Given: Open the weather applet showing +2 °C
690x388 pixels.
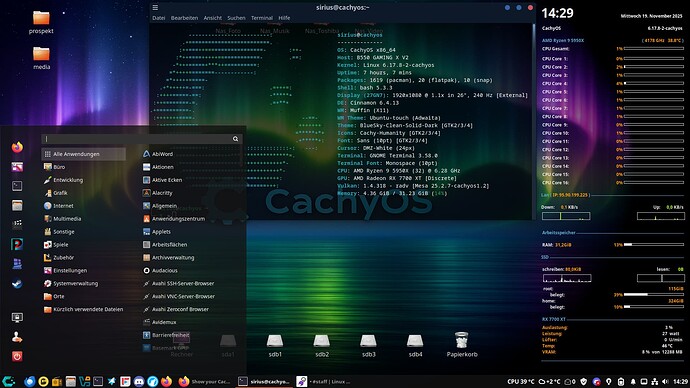Looking at the screenshot, I should coord(549,381).
